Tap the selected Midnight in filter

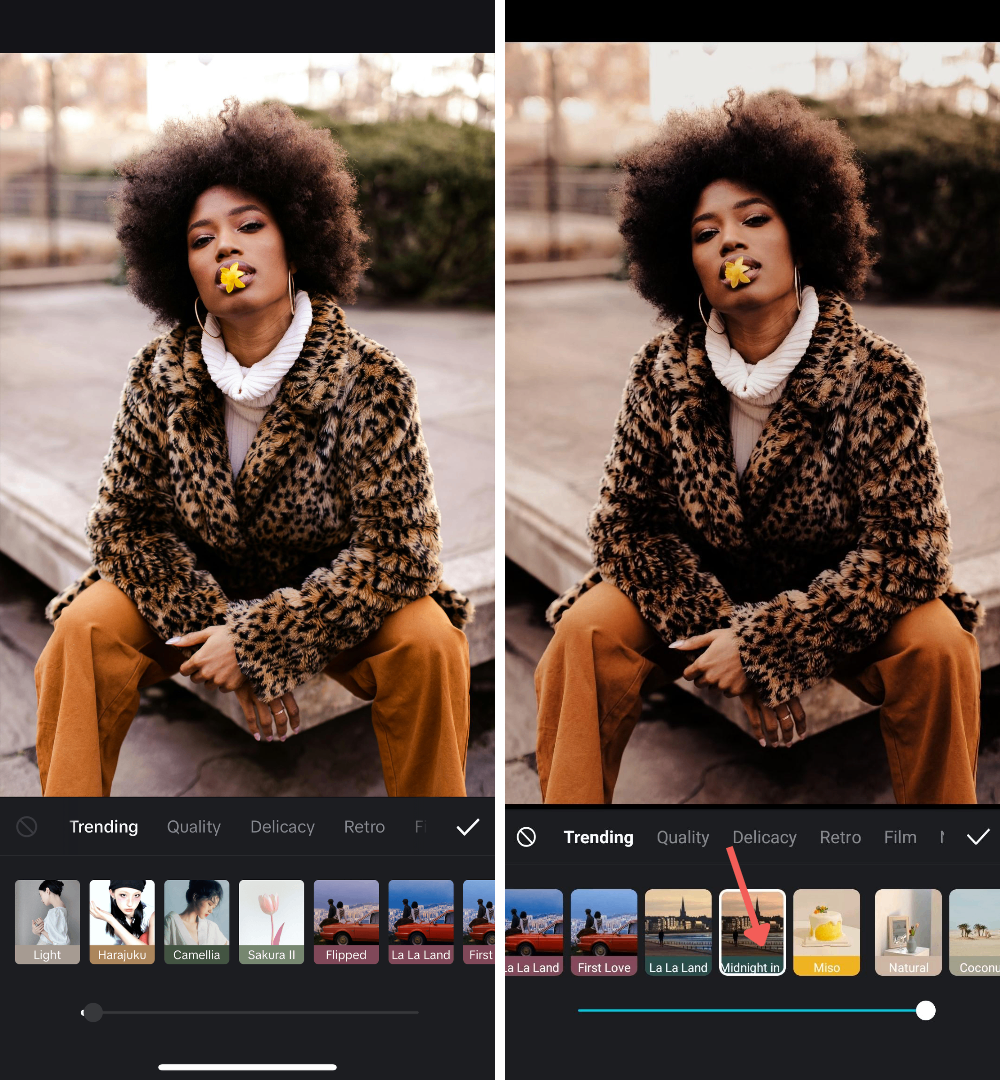coord(752,932)
